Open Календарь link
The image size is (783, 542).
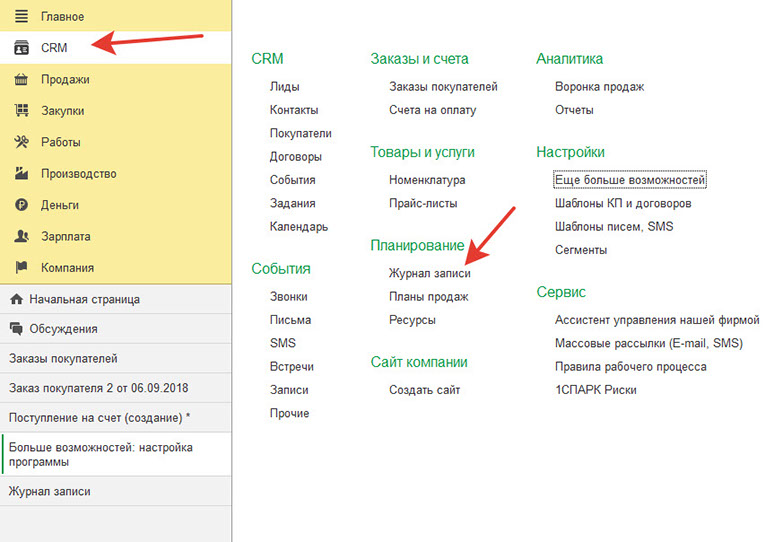click(x=299, y=227)
